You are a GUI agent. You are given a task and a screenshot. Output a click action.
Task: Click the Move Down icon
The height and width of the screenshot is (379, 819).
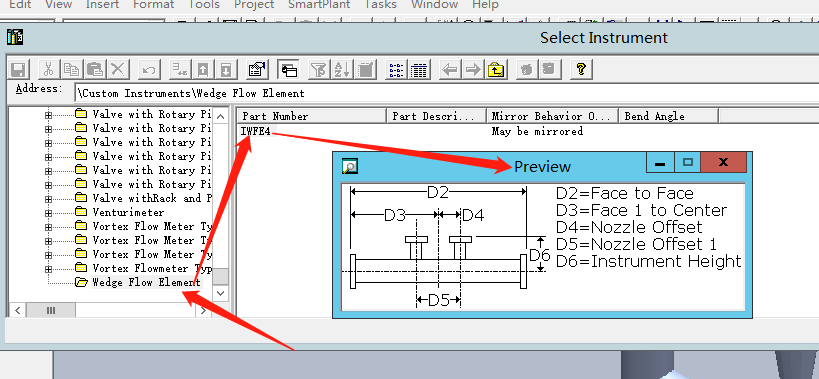(226, 69)
